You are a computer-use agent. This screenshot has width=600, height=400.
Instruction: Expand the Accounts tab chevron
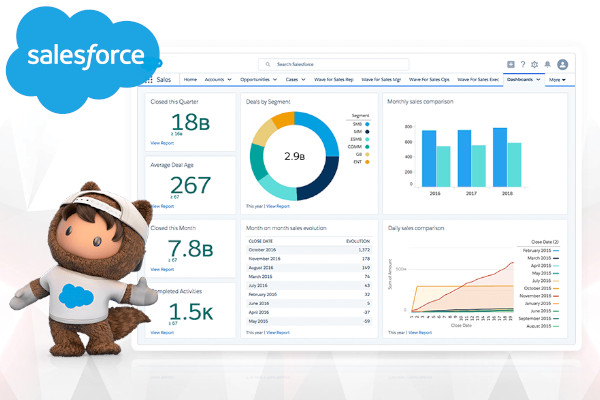click(x=230, y=80)
